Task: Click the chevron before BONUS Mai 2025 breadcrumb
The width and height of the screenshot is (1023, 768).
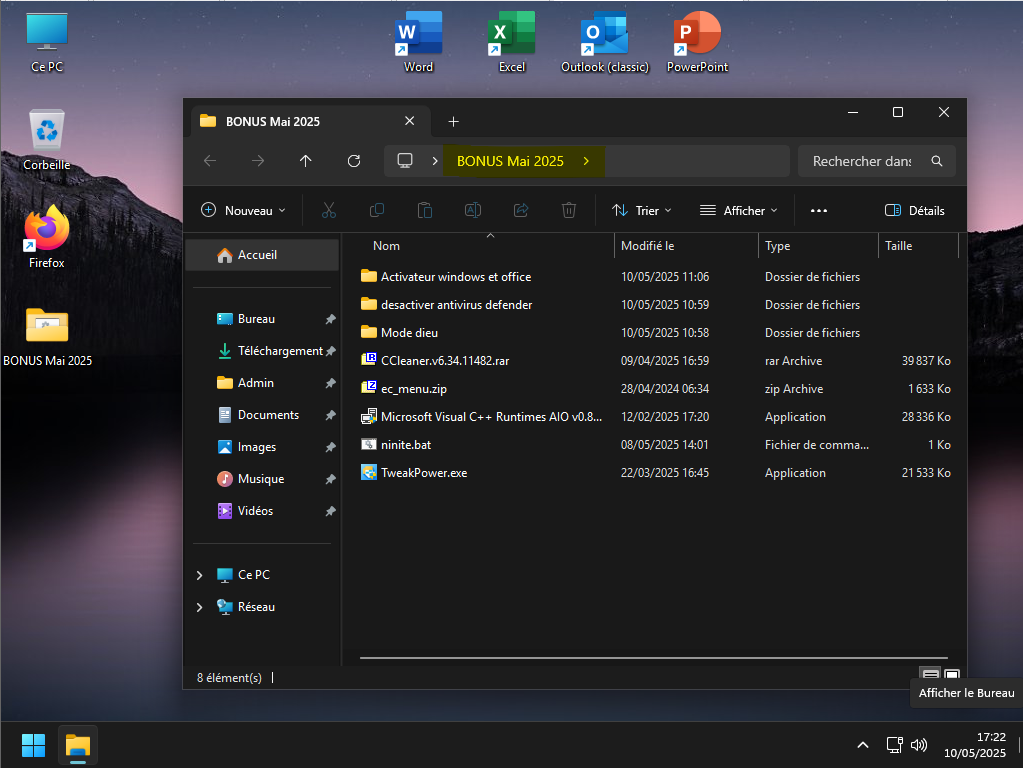Action: (435, 161)
